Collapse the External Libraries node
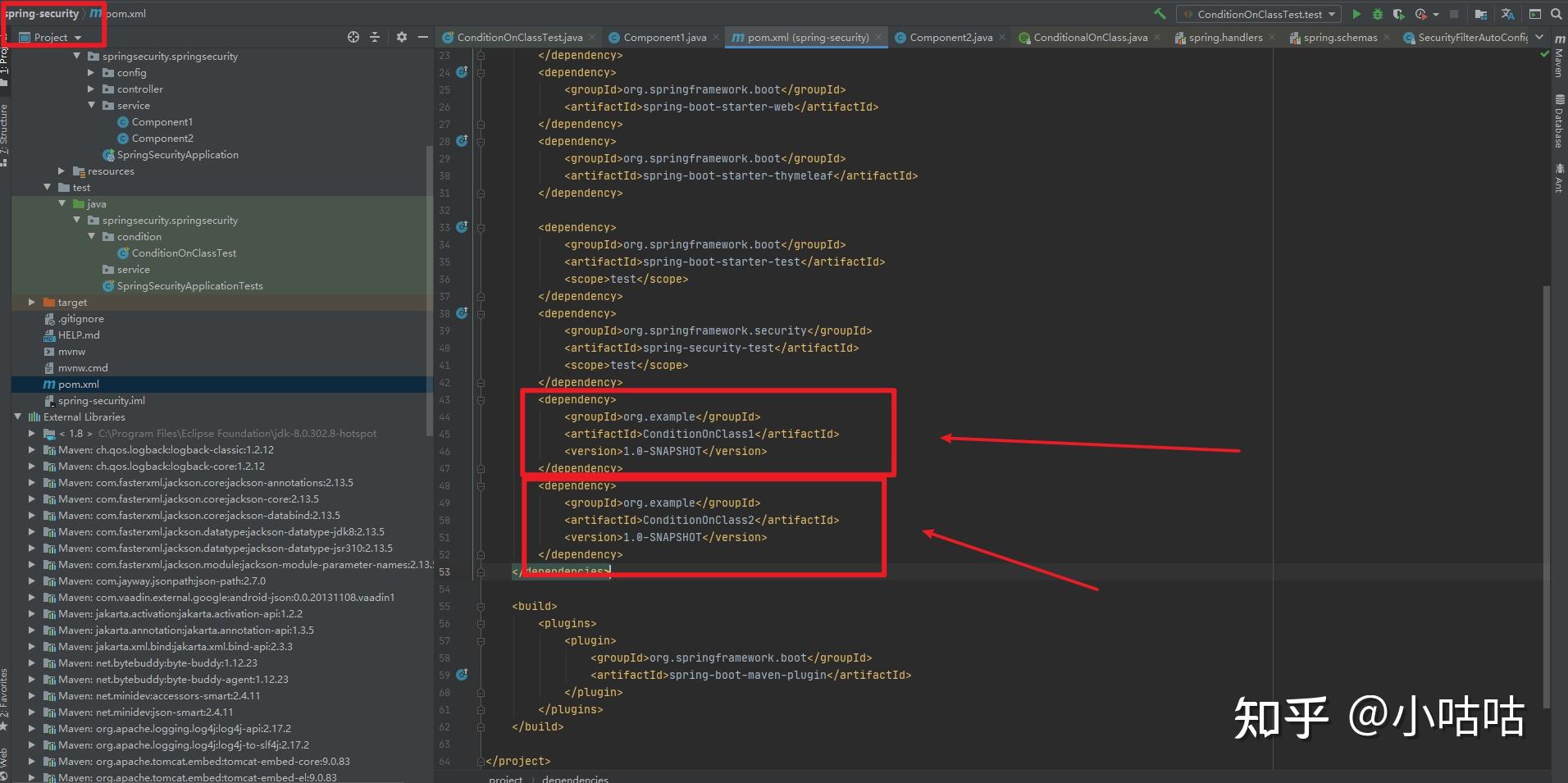 pos(18,417)
